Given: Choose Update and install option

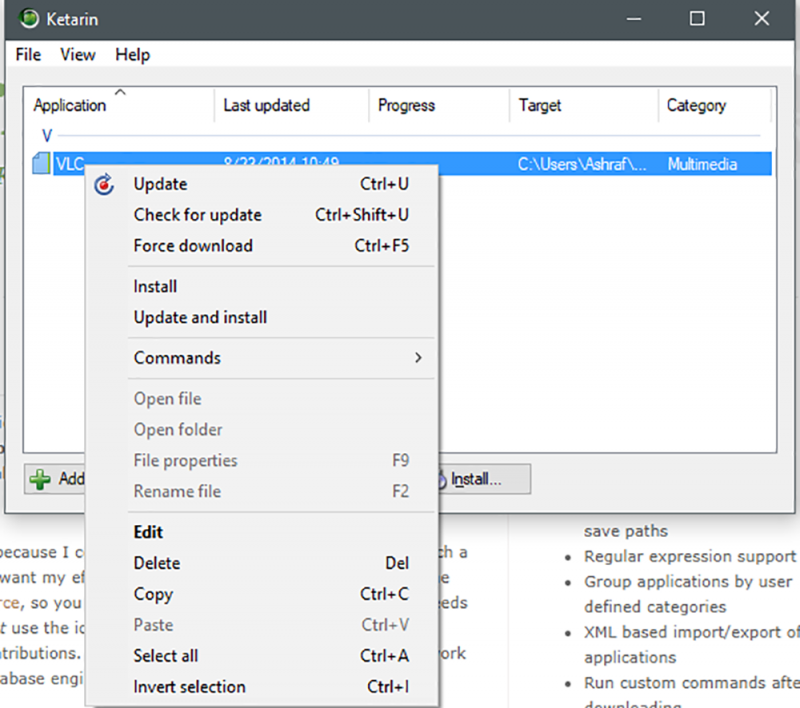Looking at the screenshot, I should coord(200,318).
